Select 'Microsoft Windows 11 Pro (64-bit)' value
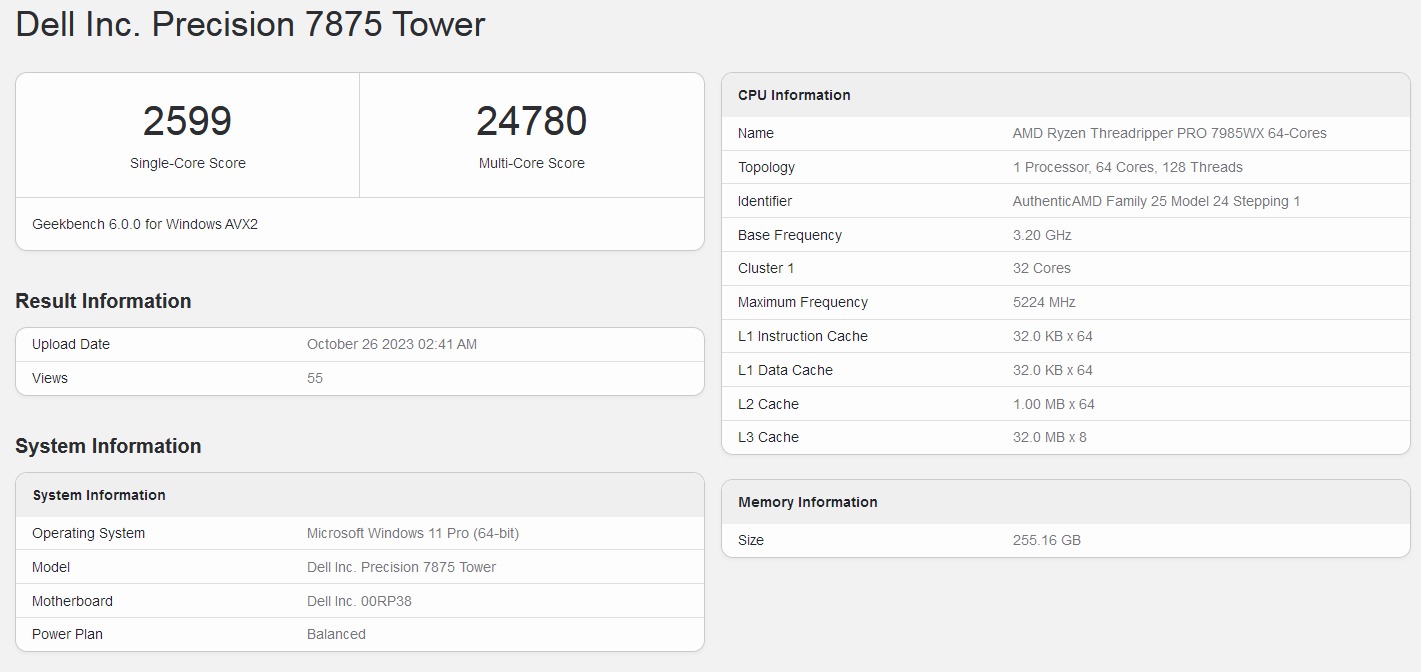 tap(413, 533)
